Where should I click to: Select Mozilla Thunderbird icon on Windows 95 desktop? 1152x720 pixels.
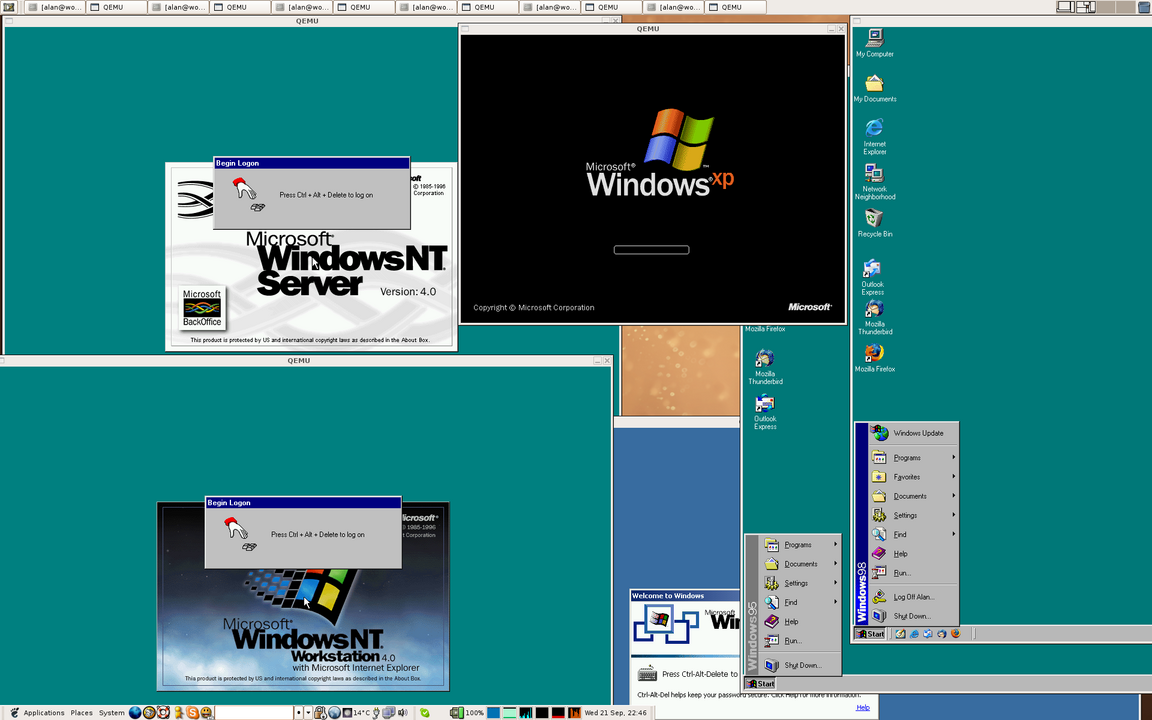coord(765,367)
